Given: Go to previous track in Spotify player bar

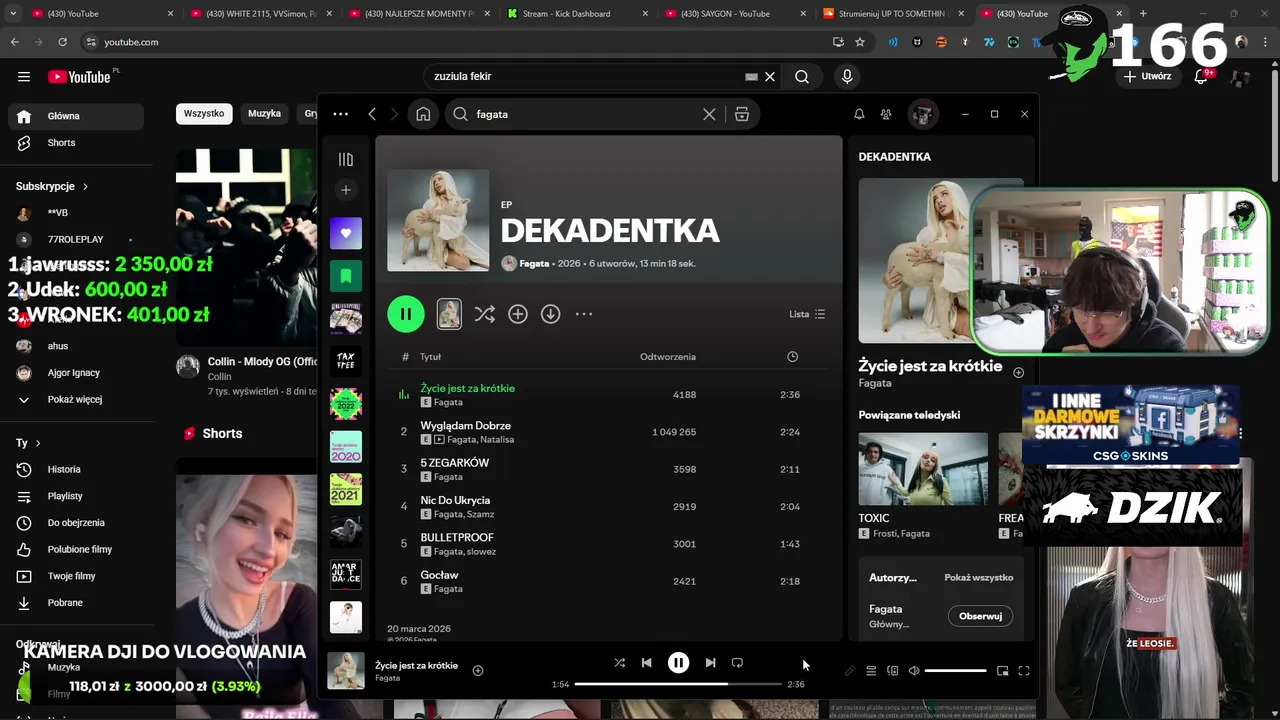Looking at the screenshot, I should pos(646,662).
